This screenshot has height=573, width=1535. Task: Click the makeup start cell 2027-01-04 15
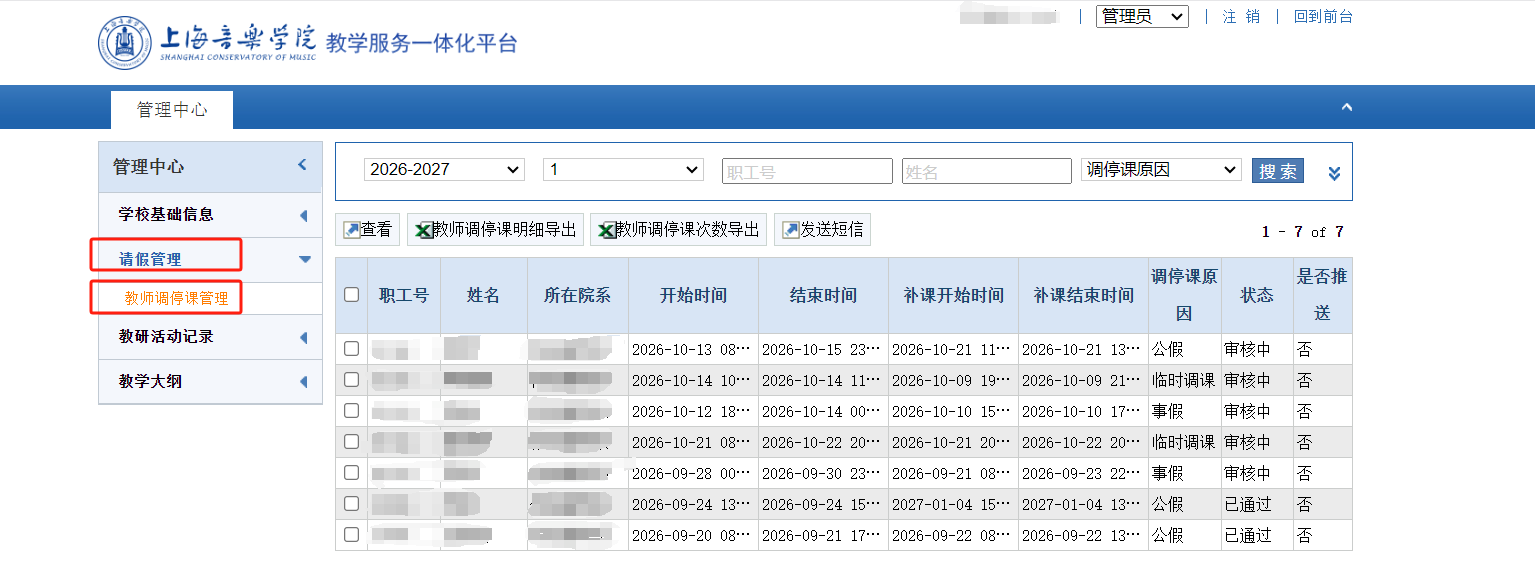[x=953, y=505]
